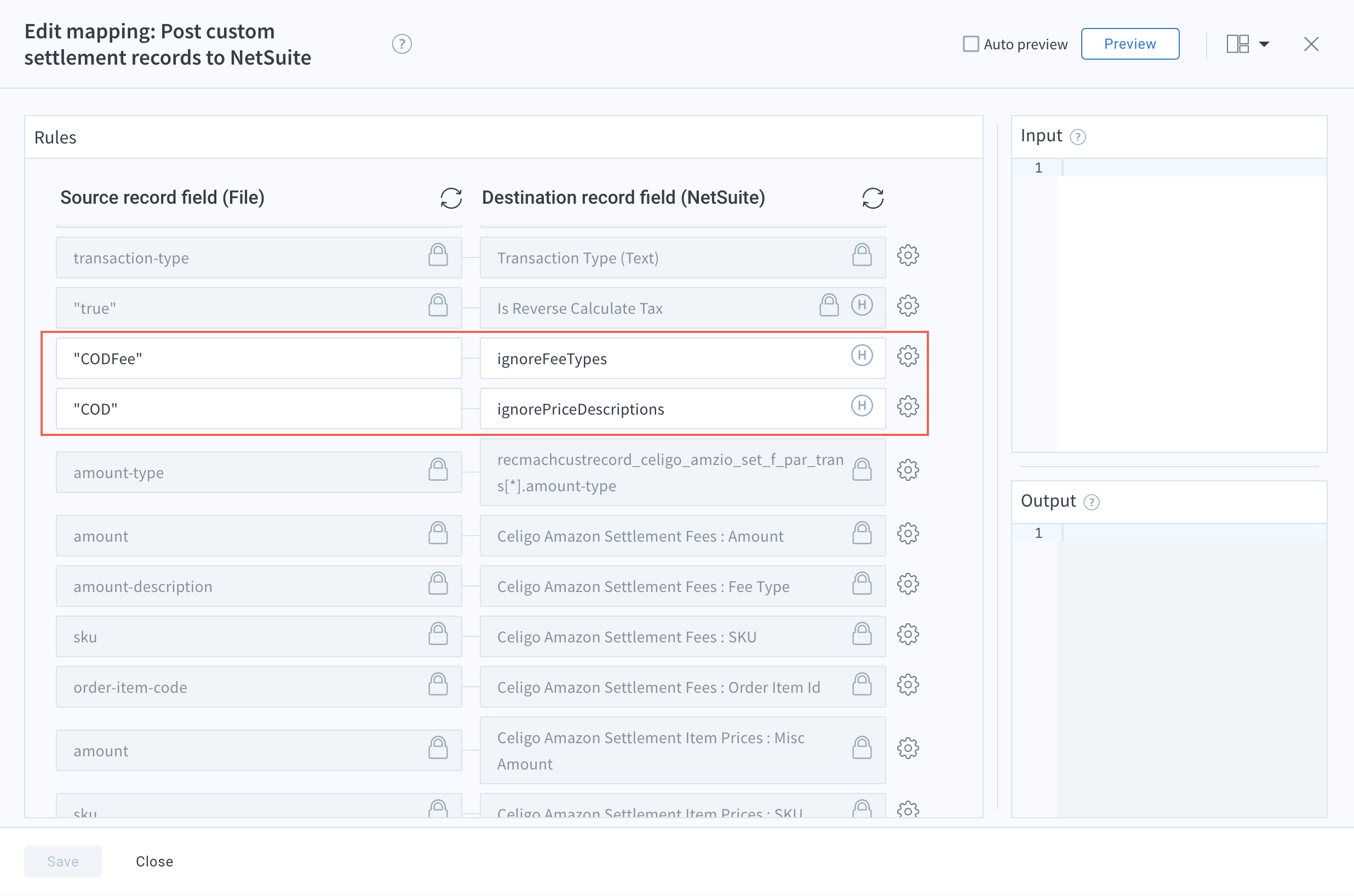This screenshot has width=1354, height=896.
Task: Edit the ignoreFeeTypes destination field
Action: (x=682, y=358)
